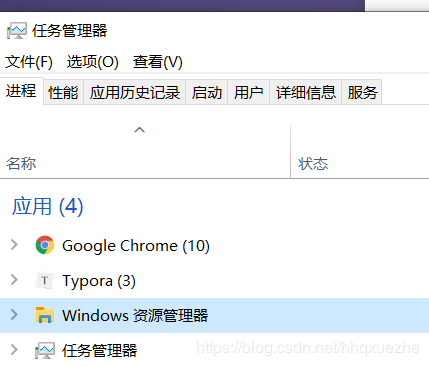
Task: Open the 文件(F) menu
Action: click(29, 62)
